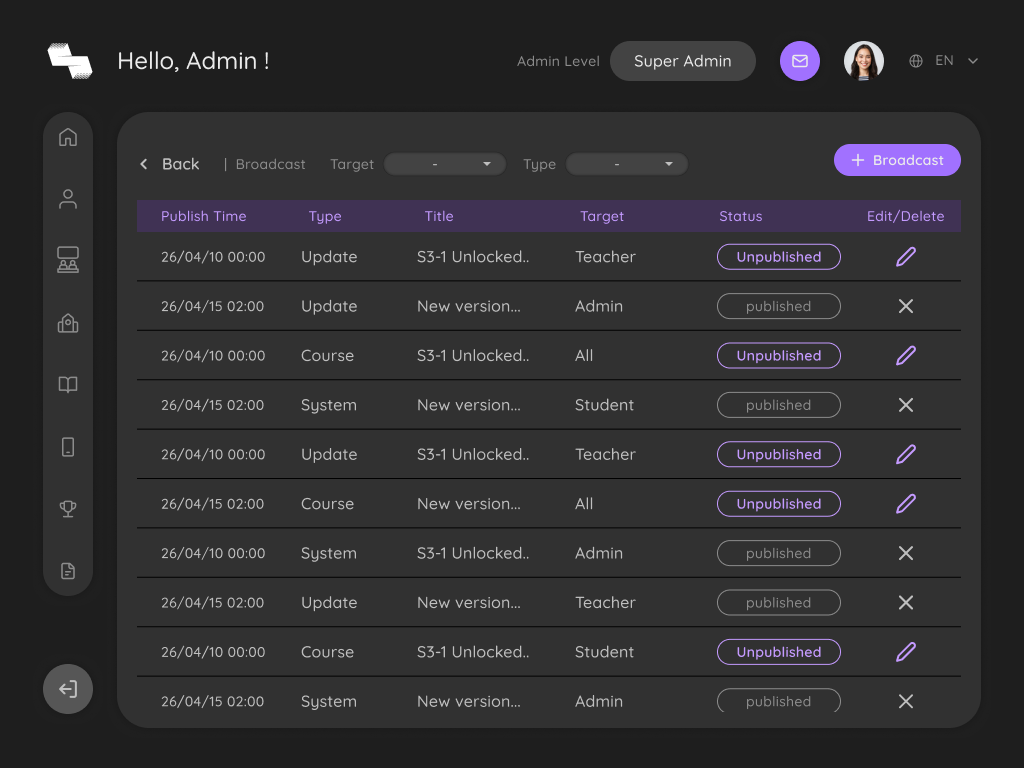
Task: Open the trophy icon in the sidebar
Action: tap(68, 508)
